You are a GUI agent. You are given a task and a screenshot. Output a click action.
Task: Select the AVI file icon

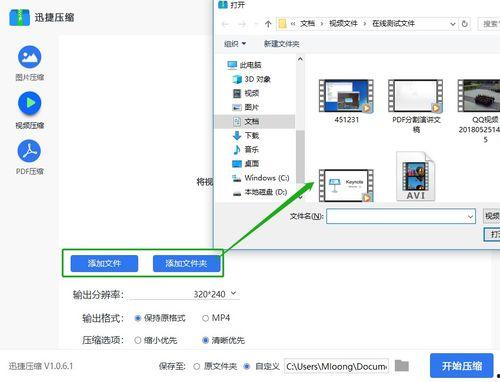[x=416, y=176]
